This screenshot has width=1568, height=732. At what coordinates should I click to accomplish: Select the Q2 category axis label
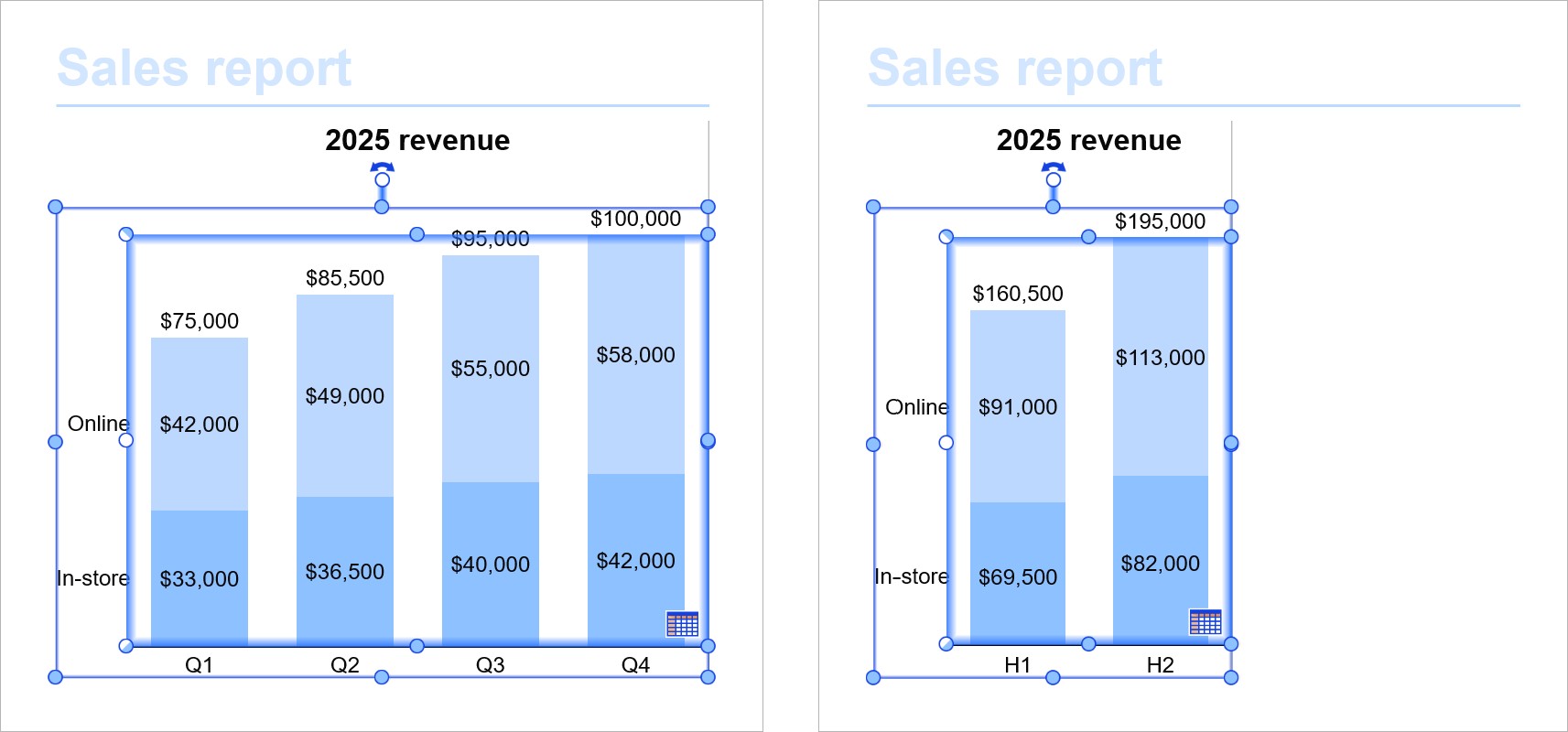pyautogui.click(x=344, y=665)
